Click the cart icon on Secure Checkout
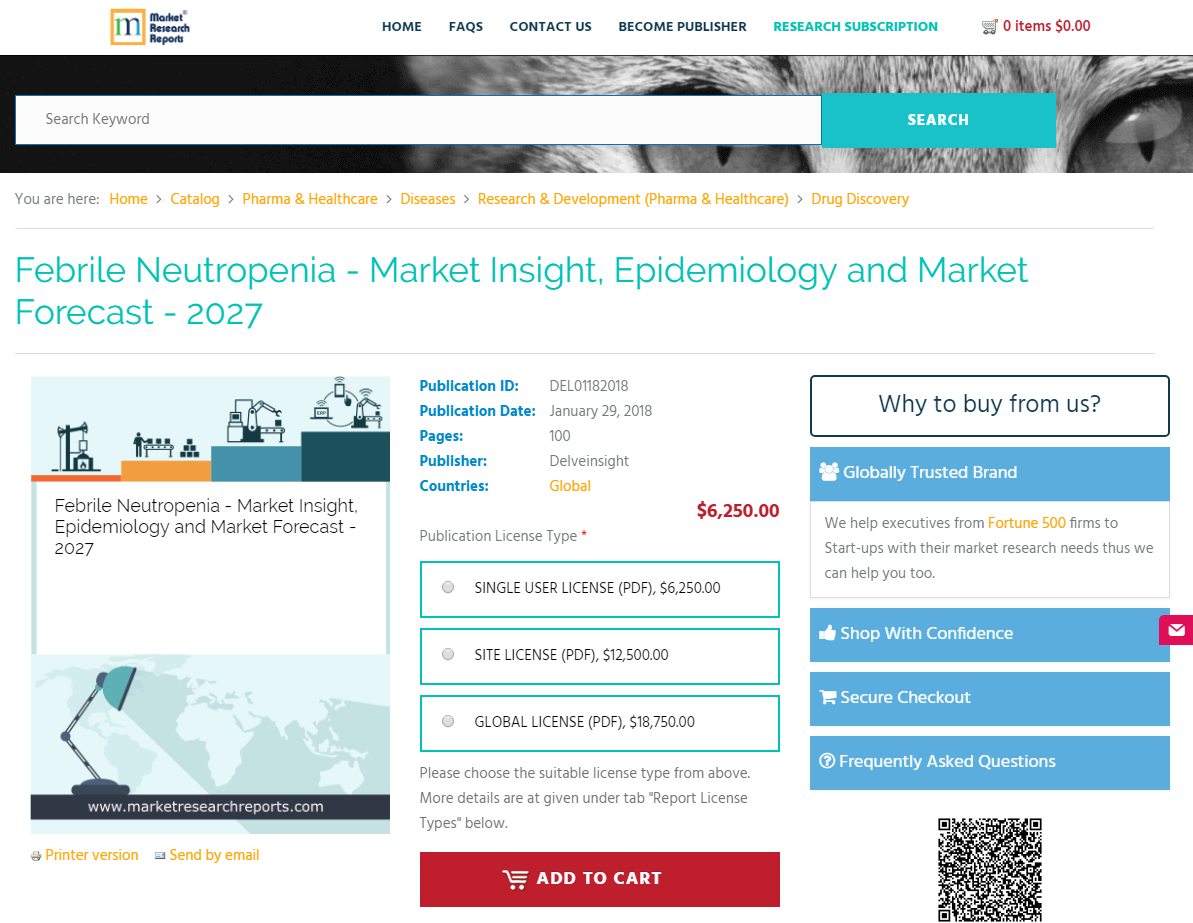This screenshot has height=923, width=1193. [x=827, y=697]
